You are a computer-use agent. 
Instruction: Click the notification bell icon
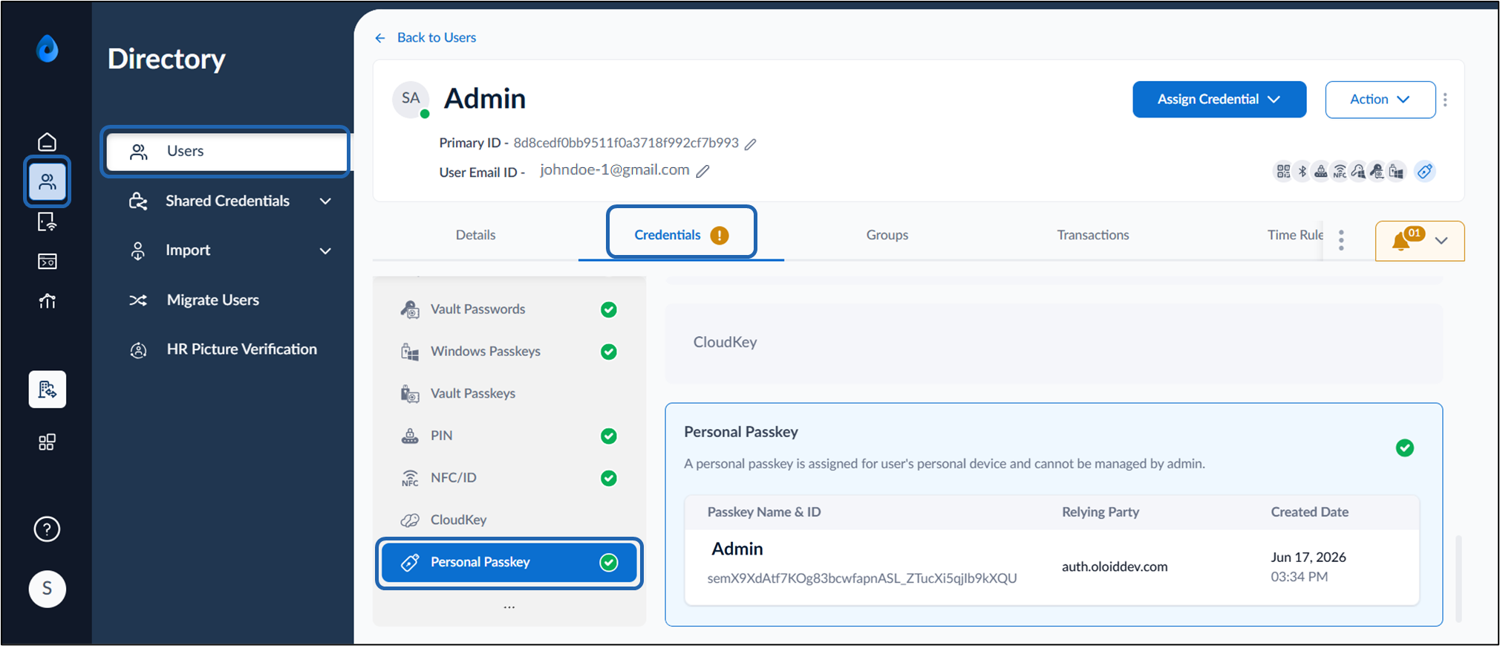1401,241
